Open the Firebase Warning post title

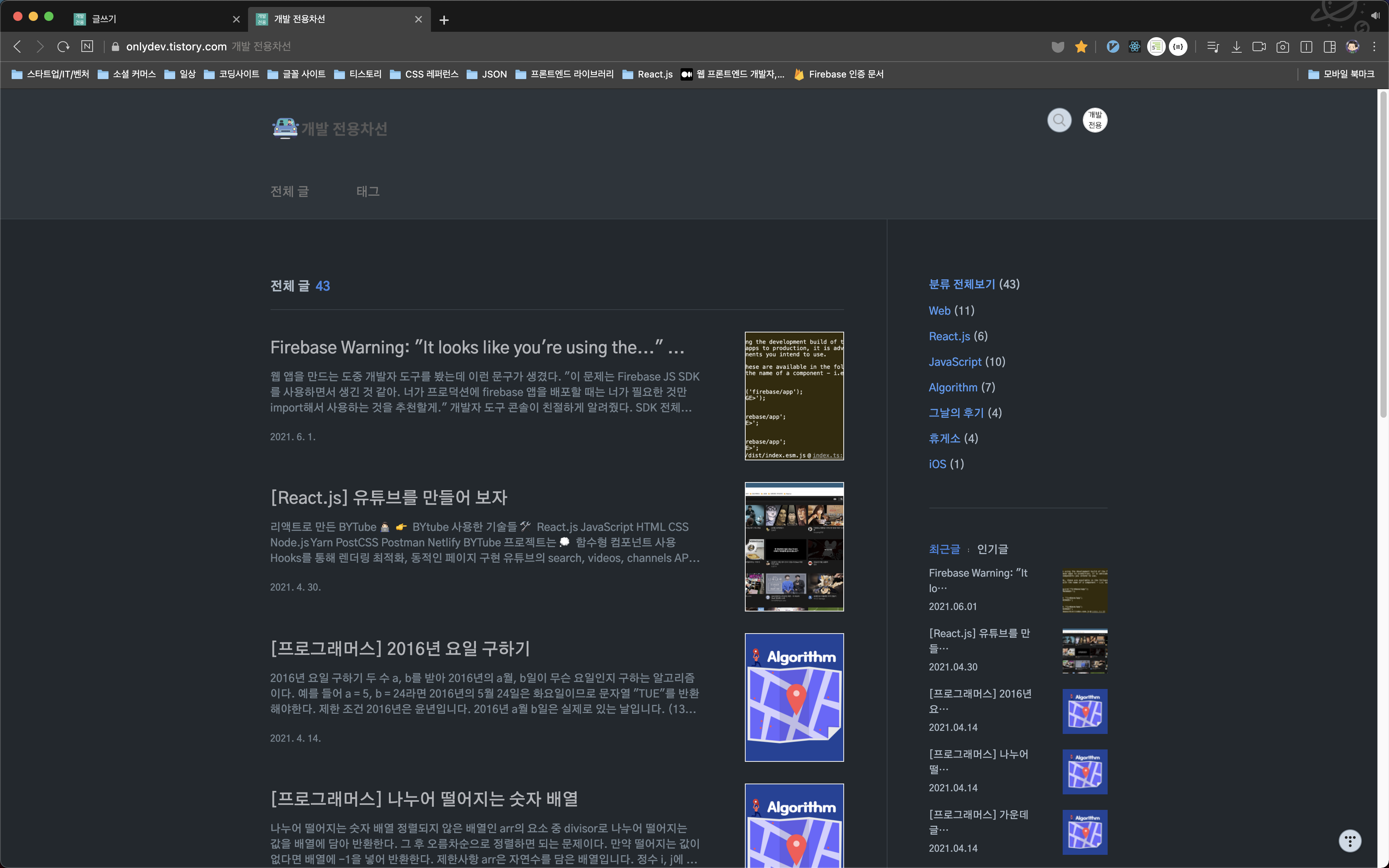(477, 347)
